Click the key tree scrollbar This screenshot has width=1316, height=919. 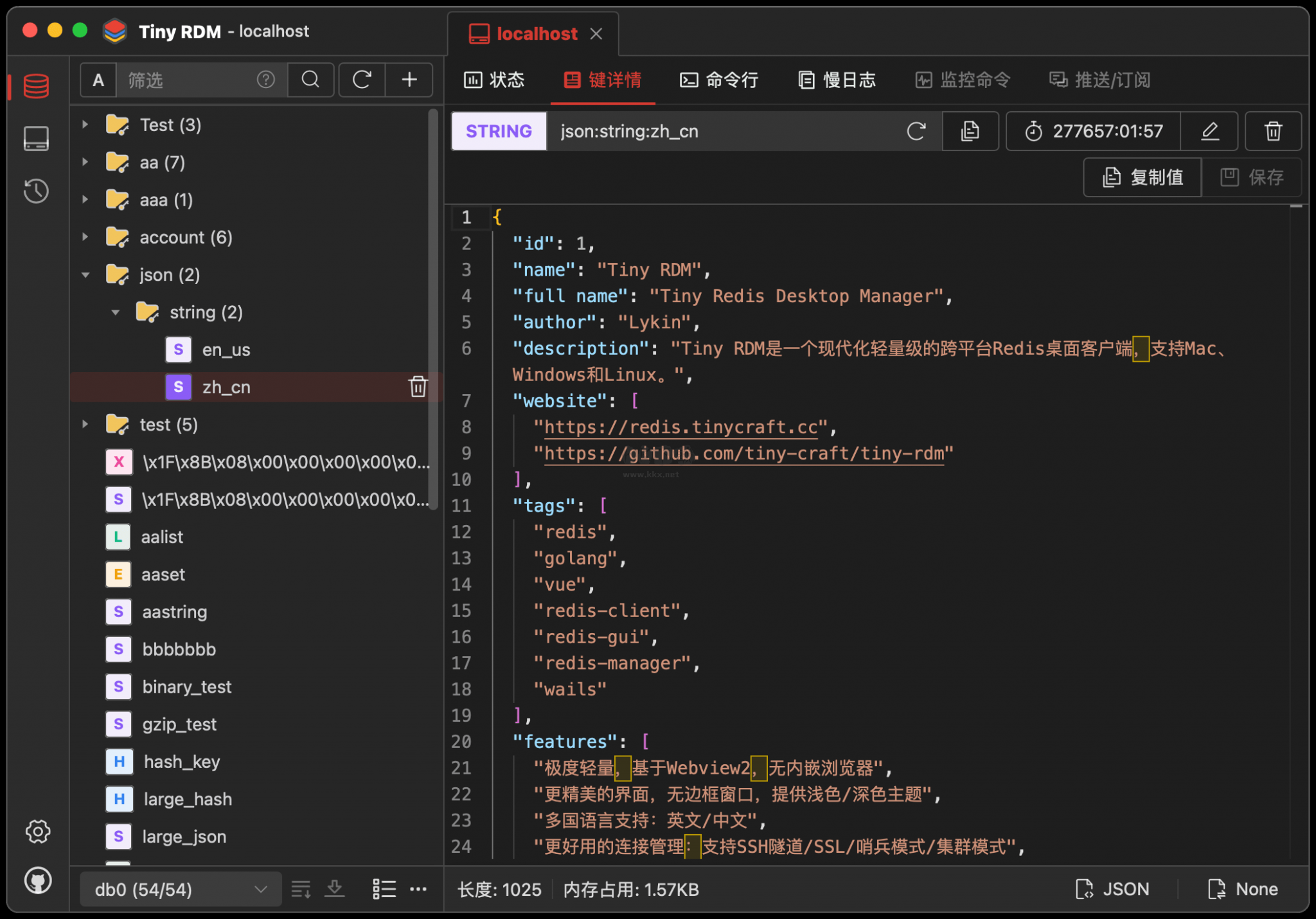434,308
